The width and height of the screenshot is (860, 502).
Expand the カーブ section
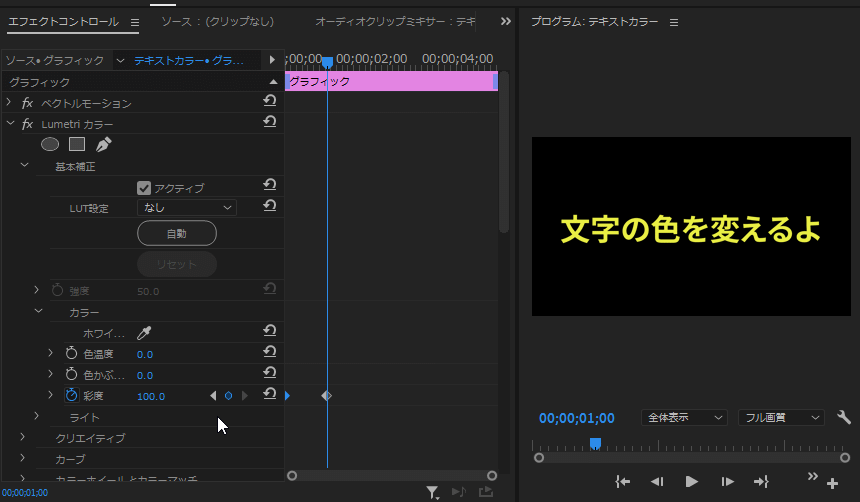22,458
